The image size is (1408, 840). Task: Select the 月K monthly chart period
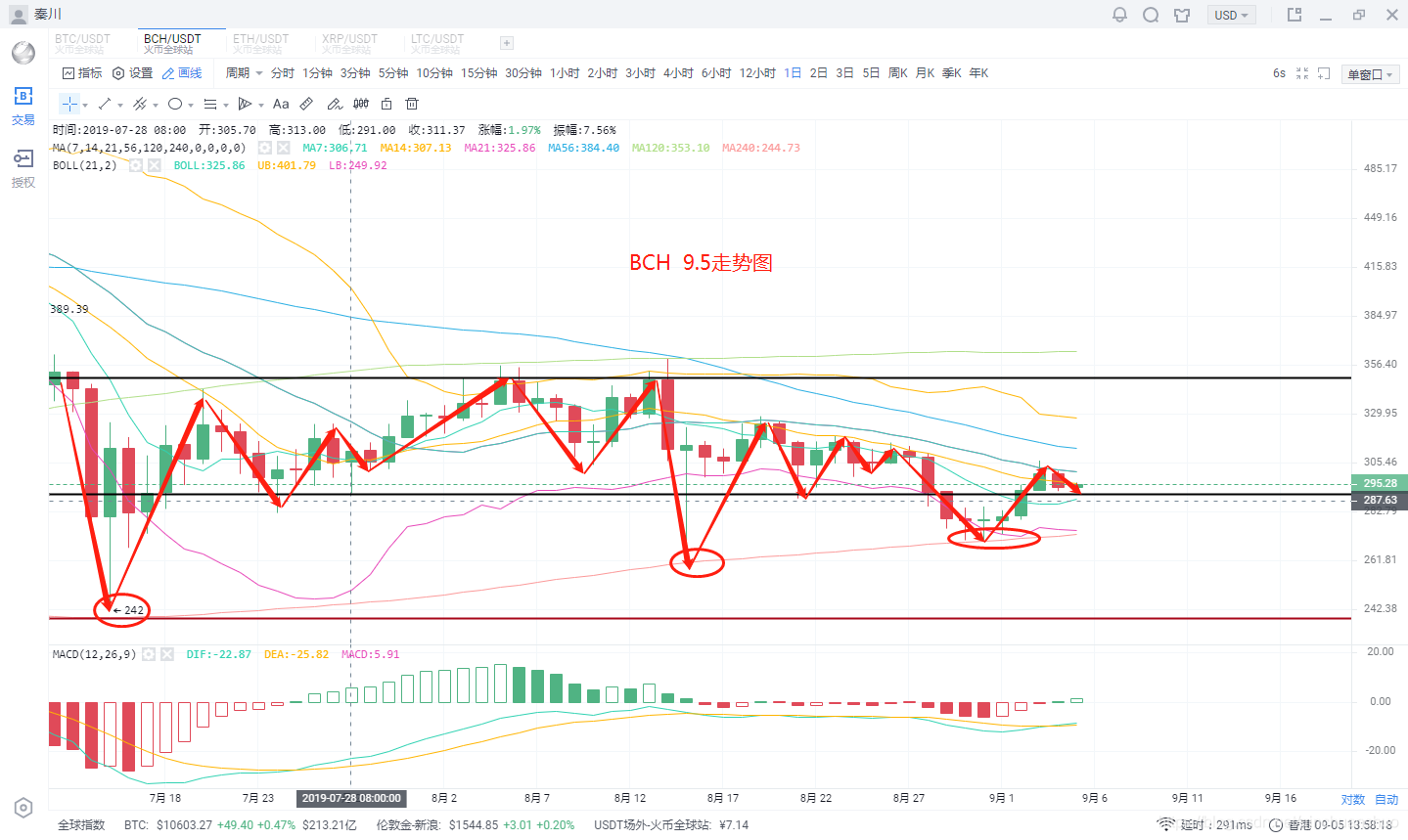click(925, 73)
